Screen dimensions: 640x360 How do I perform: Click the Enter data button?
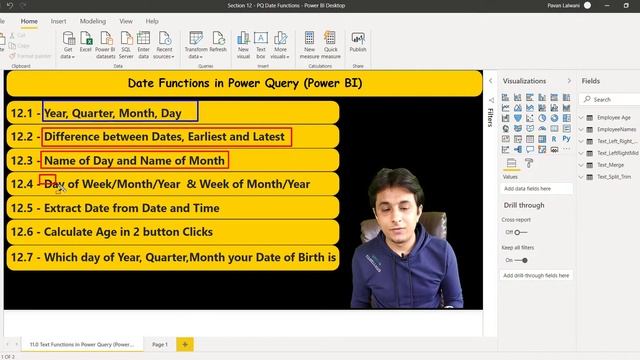(143, 45)
